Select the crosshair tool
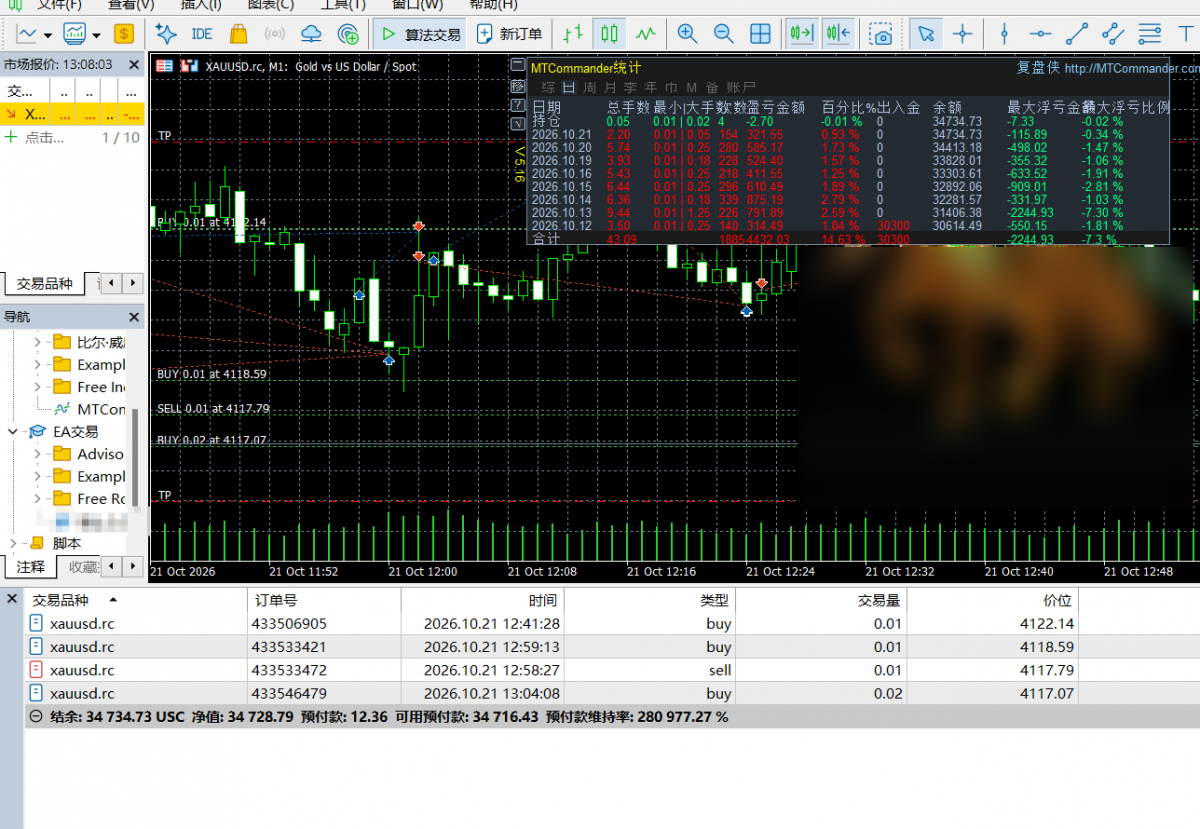 coord(963,34)
